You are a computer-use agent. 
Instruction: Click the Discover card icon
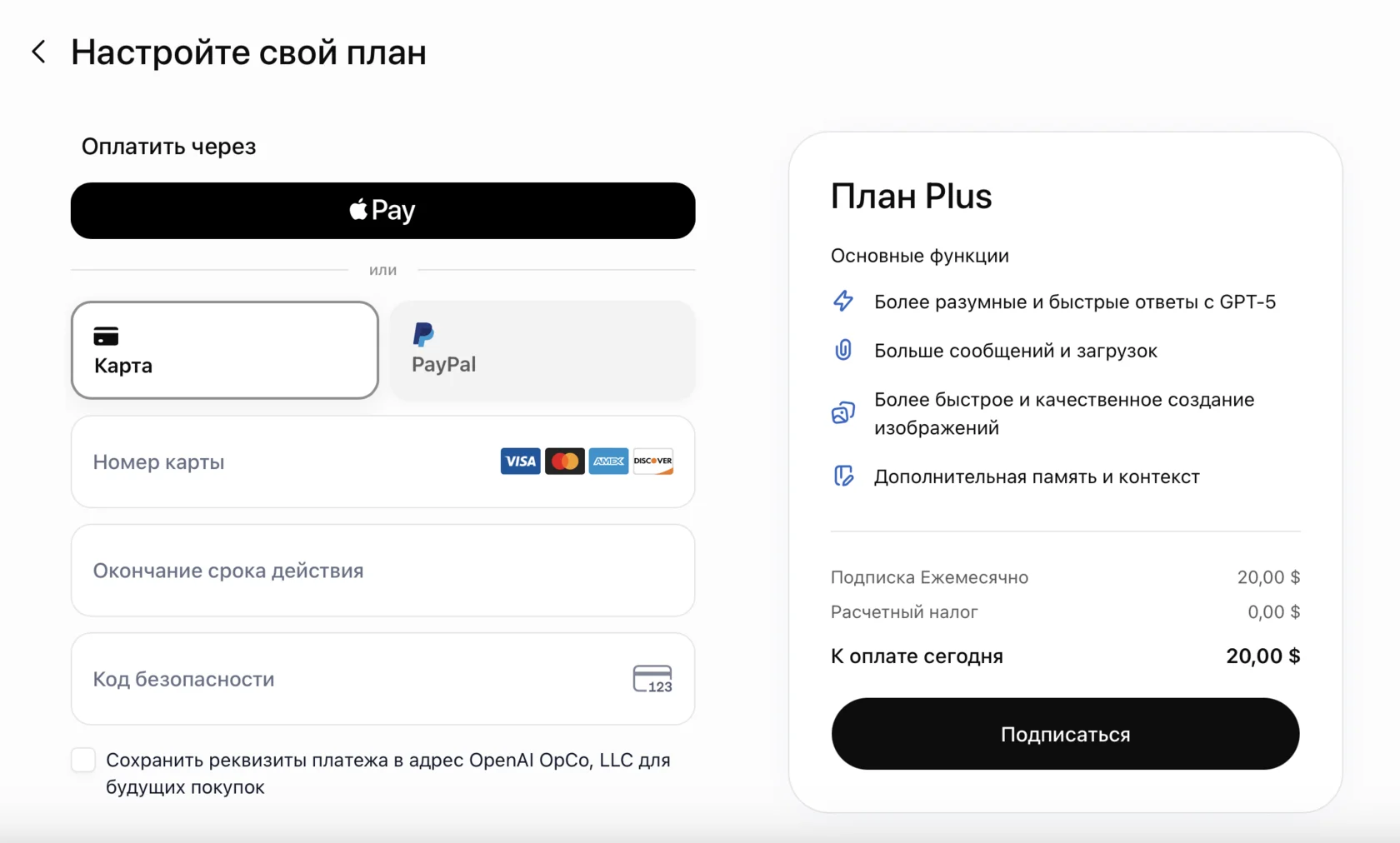tap(652, 461)
